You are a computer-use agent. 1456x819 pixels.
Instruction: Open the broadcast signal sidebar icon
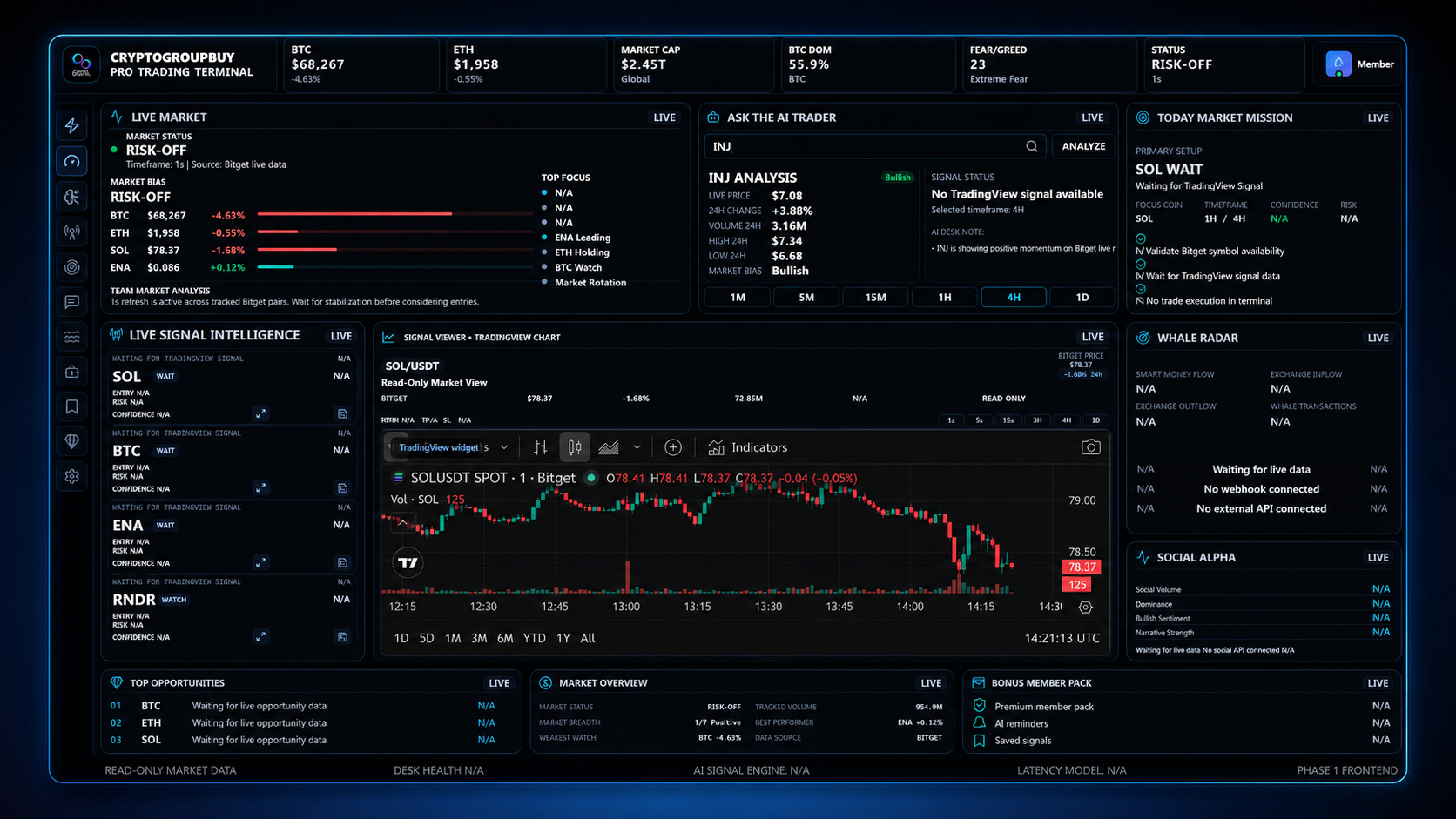[72, 232]
